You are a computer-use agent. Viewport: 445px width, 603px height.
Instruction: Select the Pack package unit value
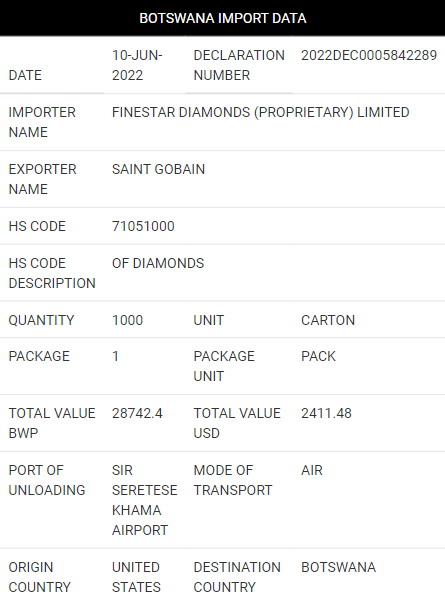tap(318, 356)
